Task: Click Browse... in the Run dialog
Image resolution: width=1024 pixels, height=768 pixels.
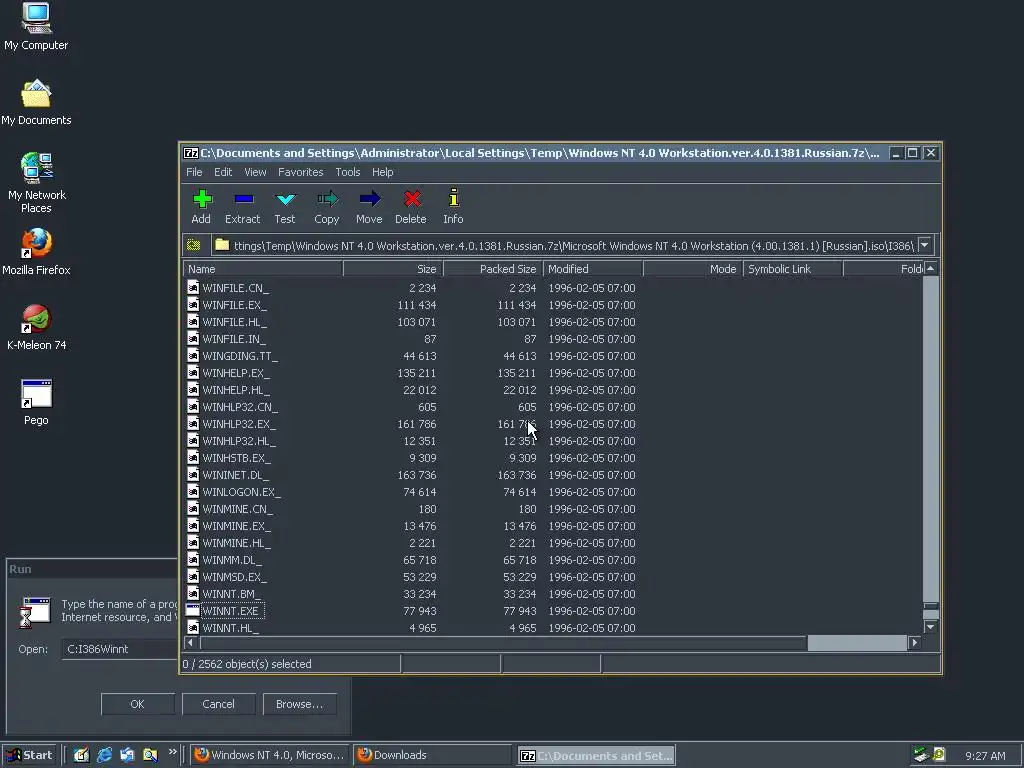Action: [299, 704]
